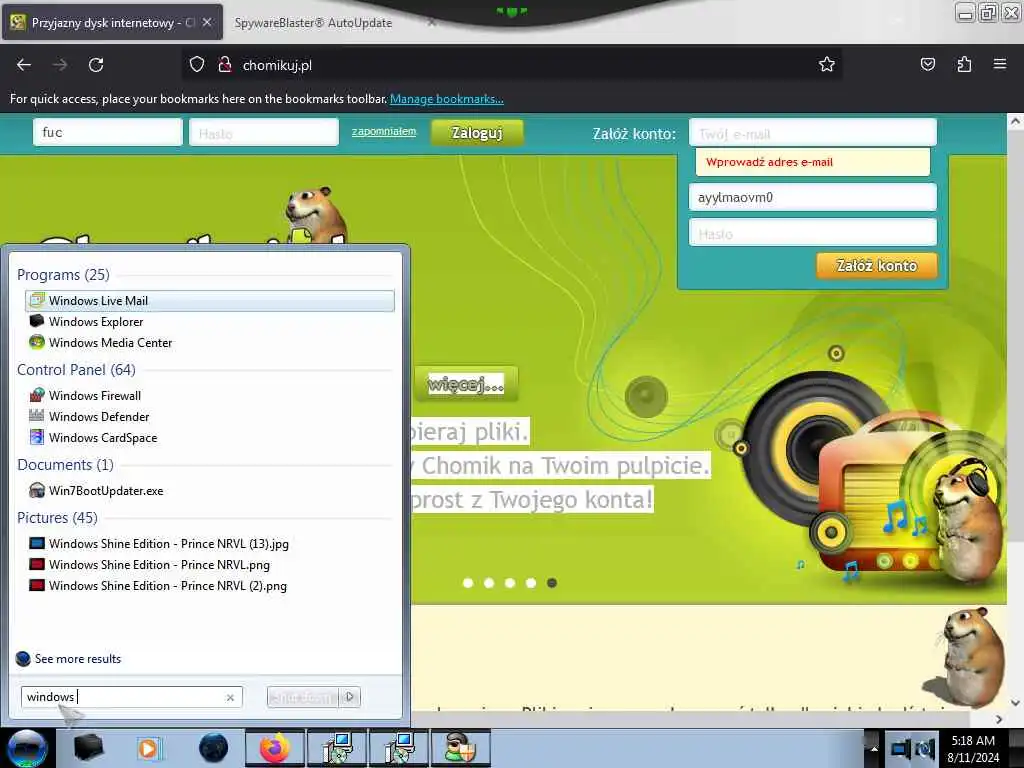Open shutdown options arrow button
This screenshot has height=768, width=1024.
tap(350, 697)
